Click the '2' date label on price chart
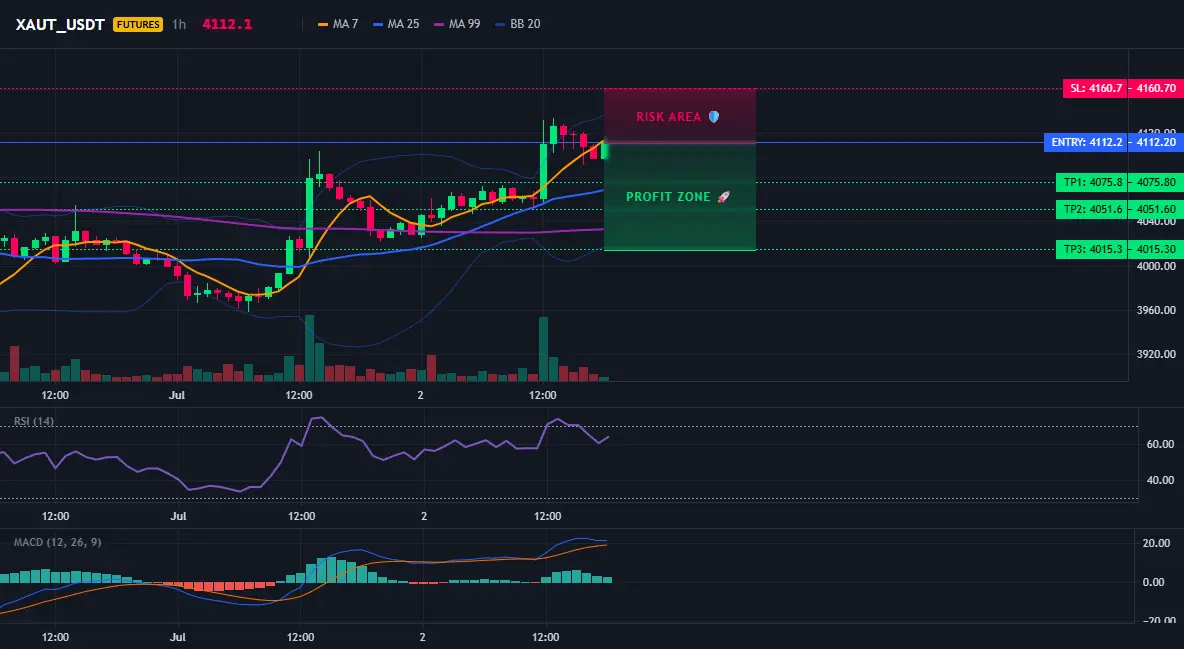Viewport: 1184px width, 649px height. click(421, 395)
